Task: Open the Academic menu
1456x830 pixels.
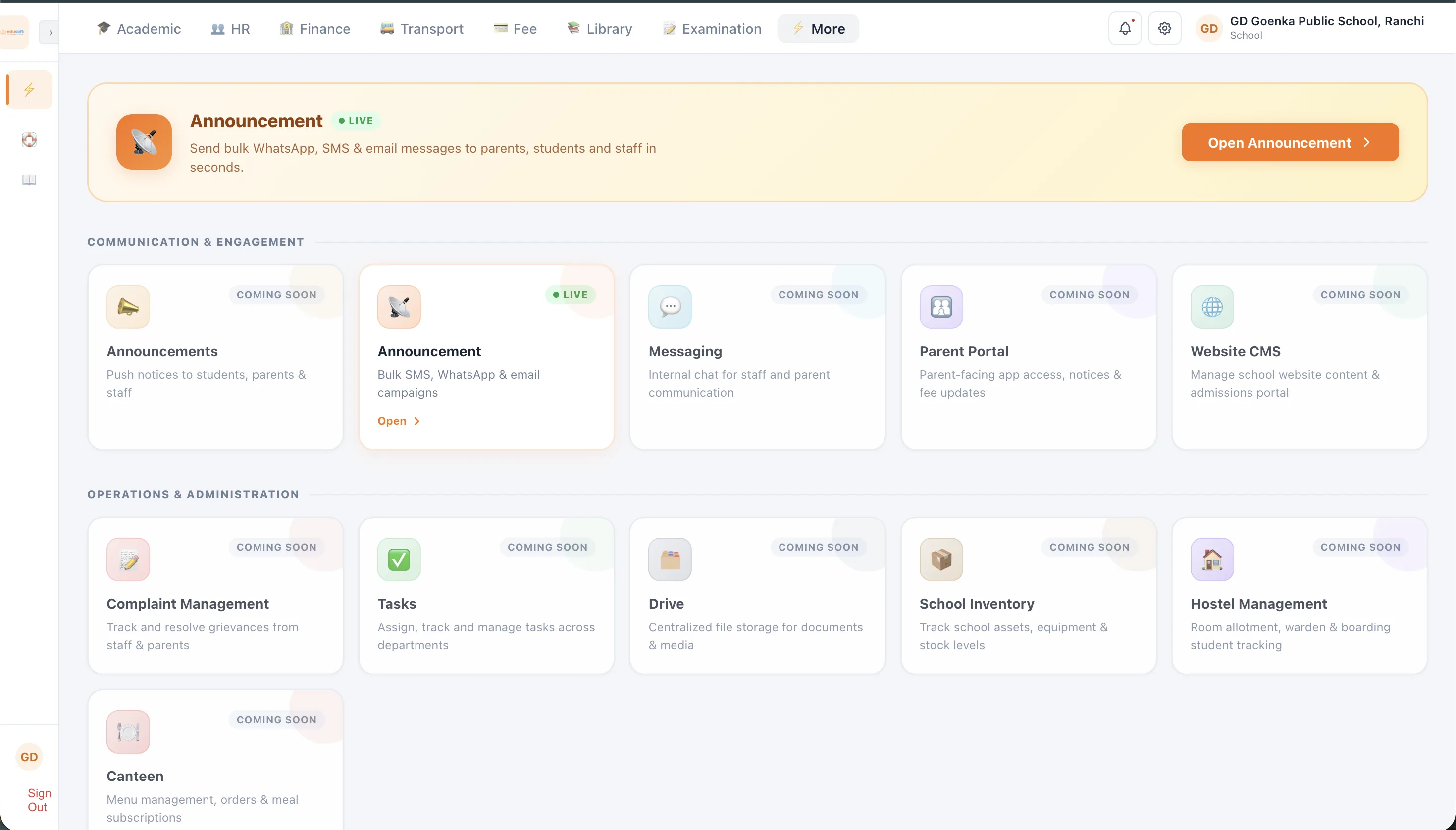Action: (x=139, y=29)
